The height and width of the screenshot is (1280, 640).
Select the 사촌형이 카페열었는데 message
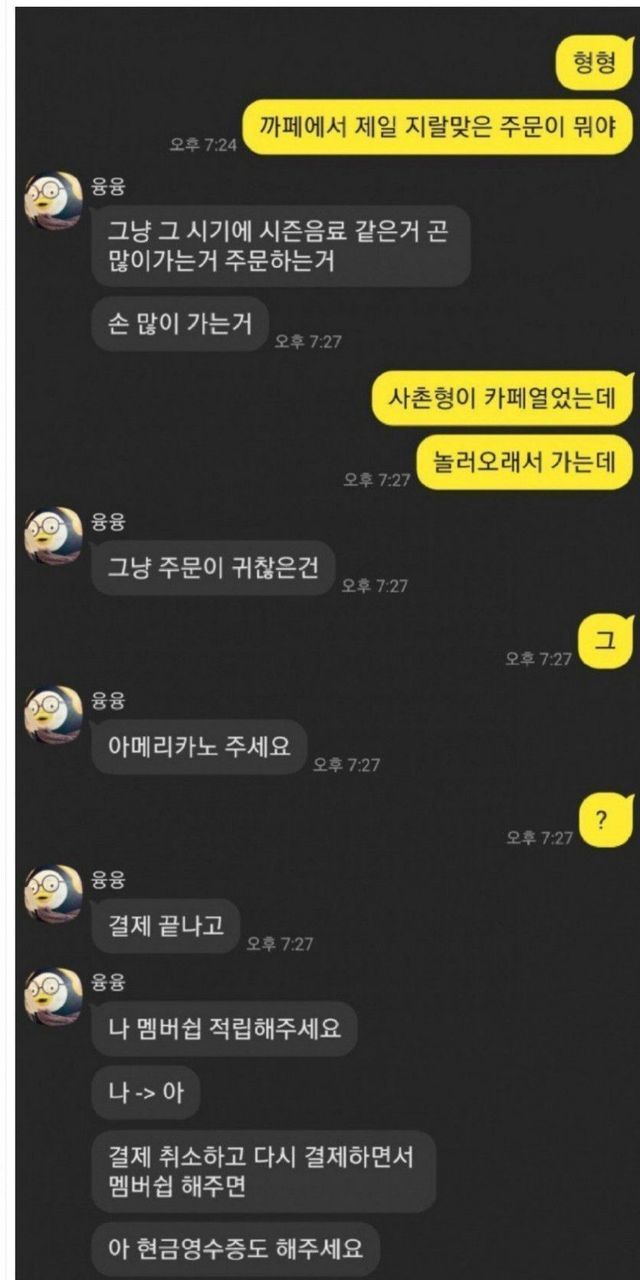coord(503,400)
